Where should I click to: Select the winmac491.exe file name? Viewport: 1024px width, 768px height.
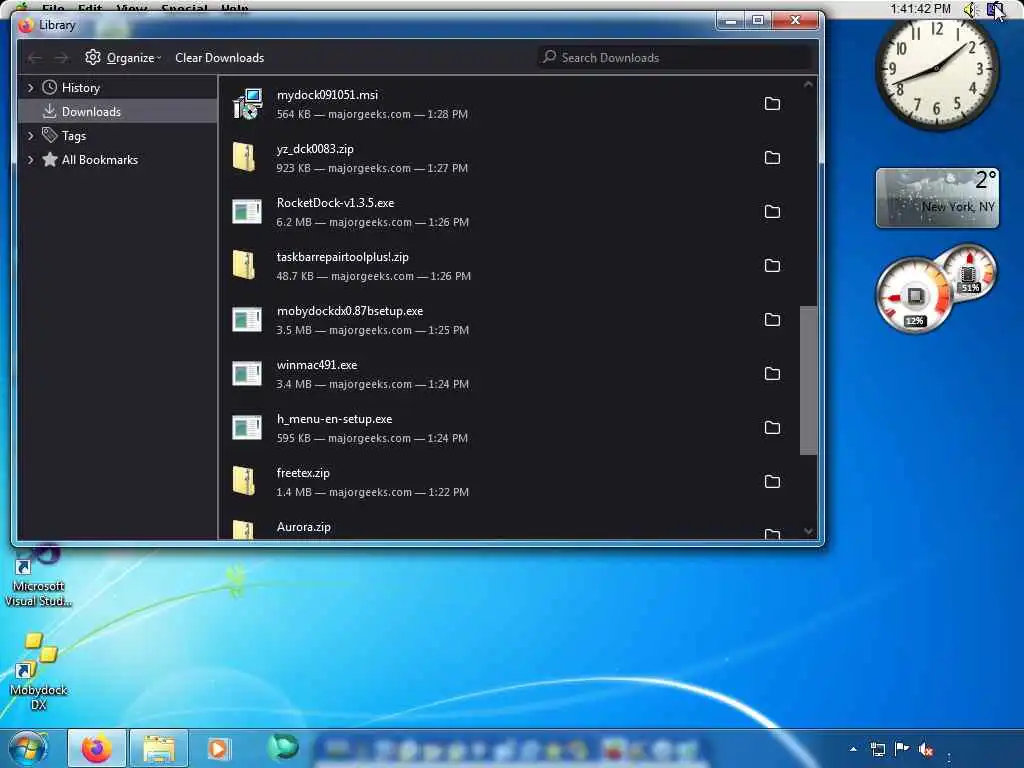coord(317,365)
